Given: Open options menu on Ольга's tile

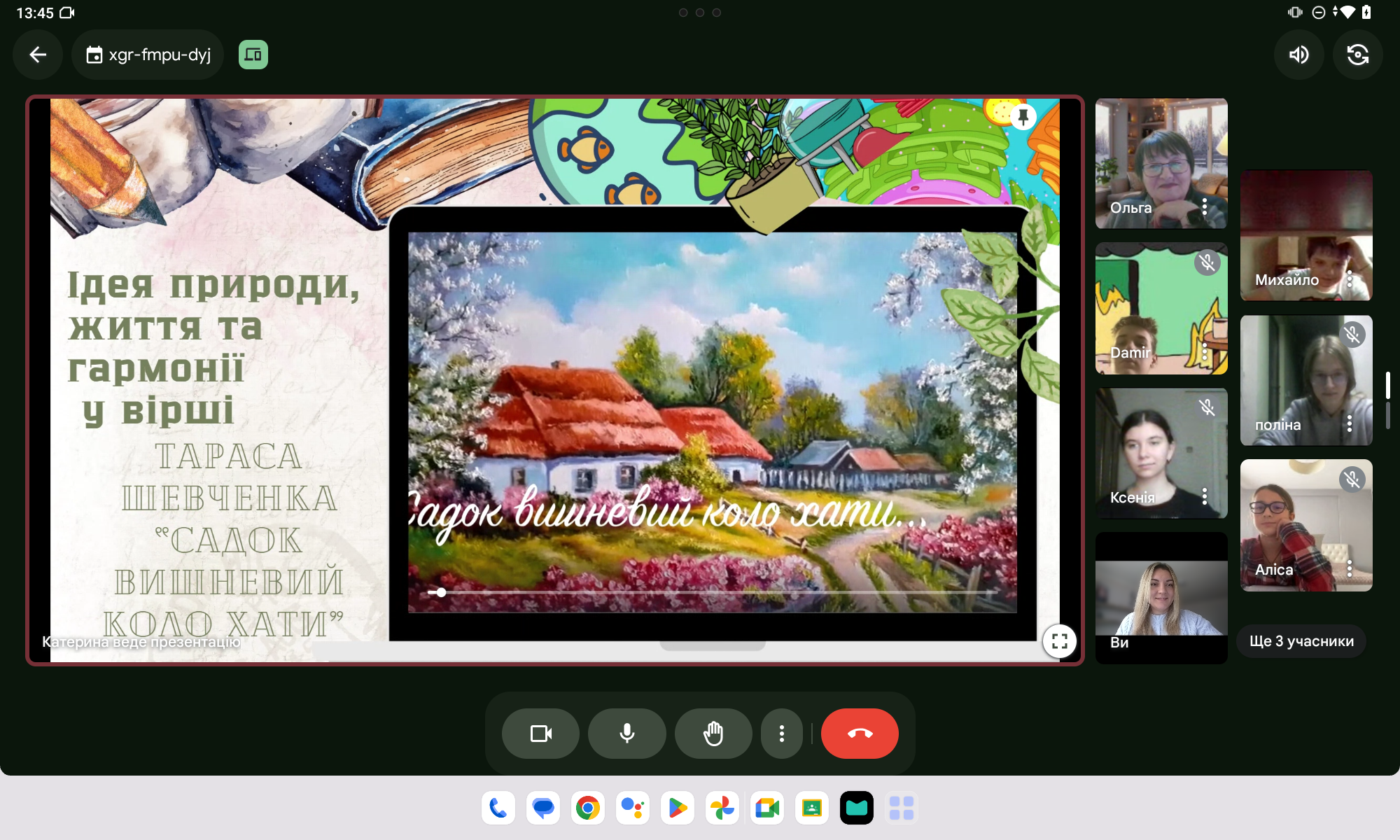Looking at the screenshot, I should (x=1204, y=206).
